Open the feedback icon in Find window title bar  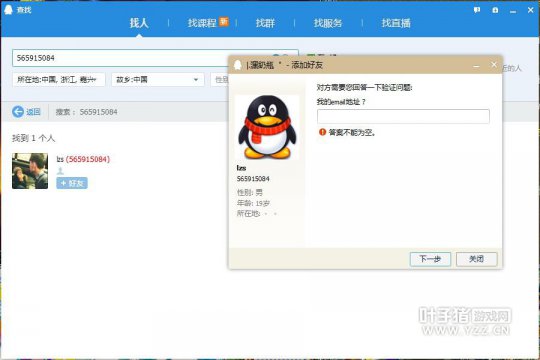click(477, 10)
